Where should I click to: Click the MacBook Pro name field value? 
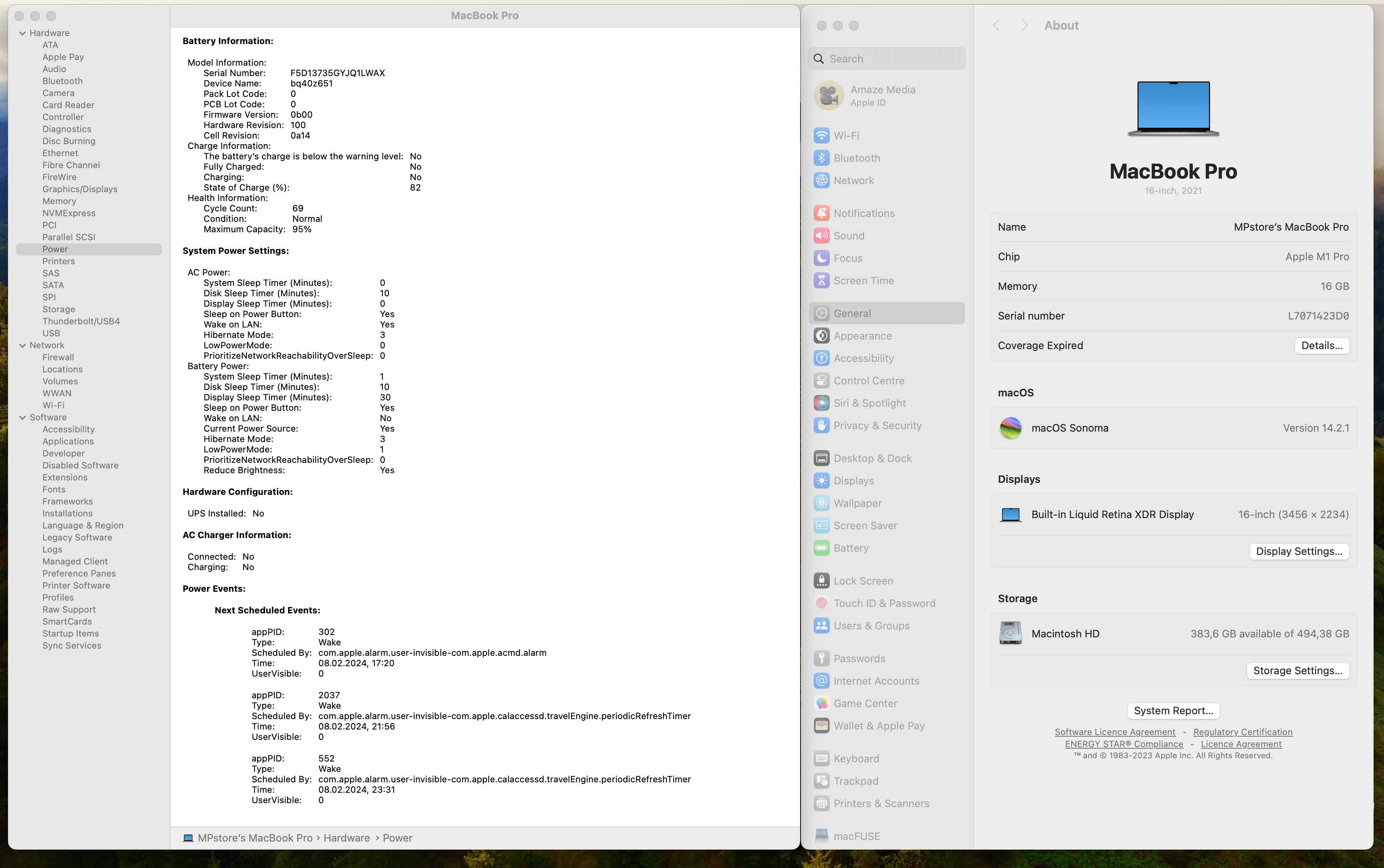click(x=1291, y=227)
